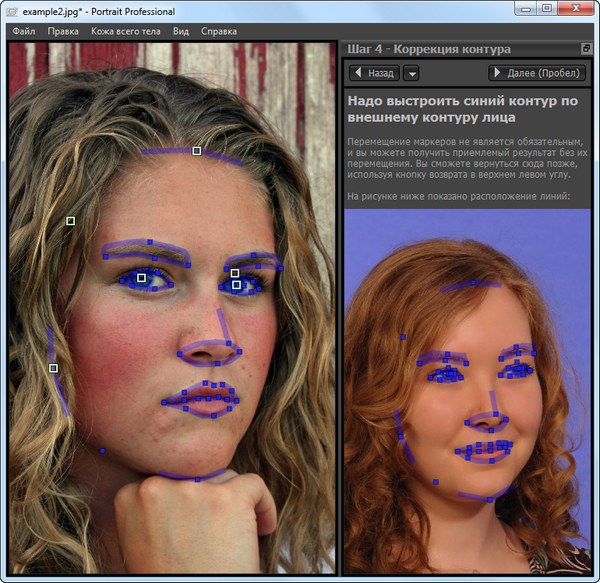Open the Справка menu
This screenshot has width=600, height=583.
point(219,31)
